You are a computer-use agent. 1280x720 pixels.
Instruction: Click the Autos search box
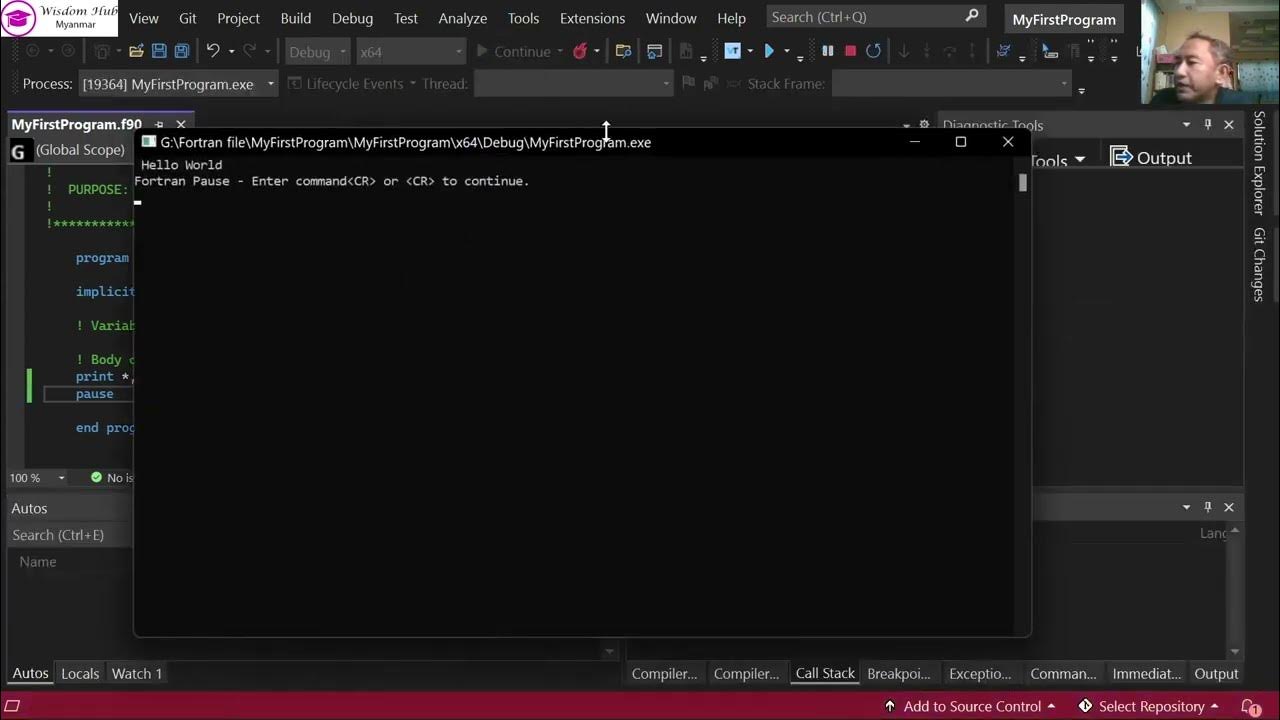click(70, 535)
